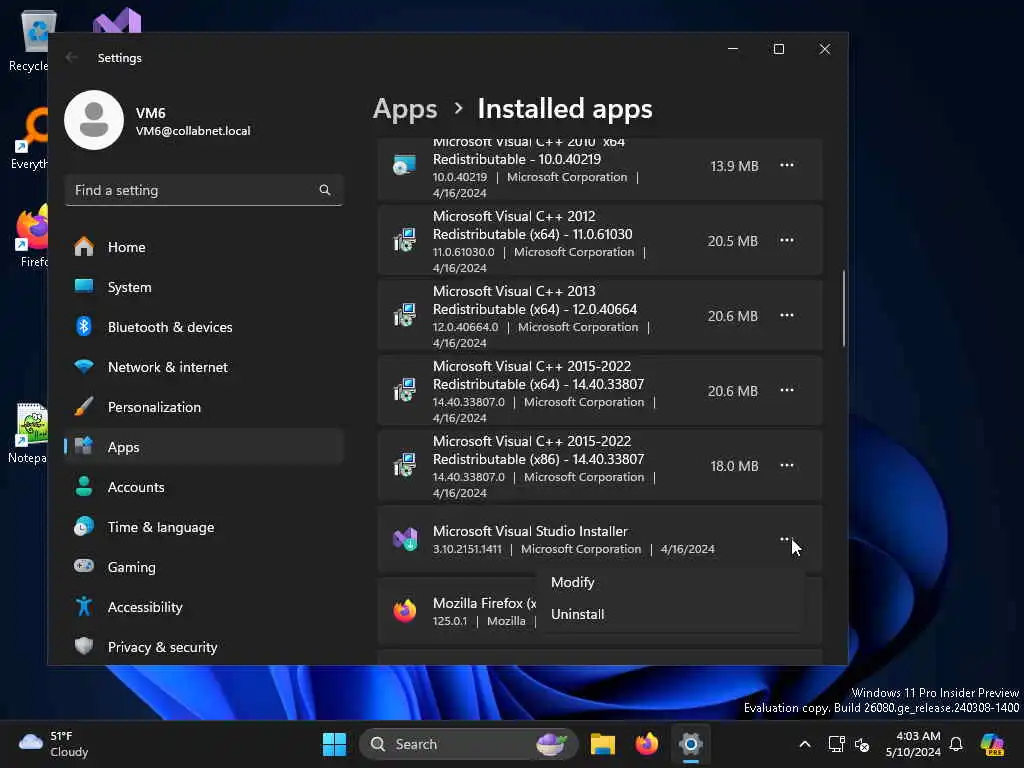The image size is (1024, 768).
Task: Open the Everything desktop shortcut
Action: [30, 138]
